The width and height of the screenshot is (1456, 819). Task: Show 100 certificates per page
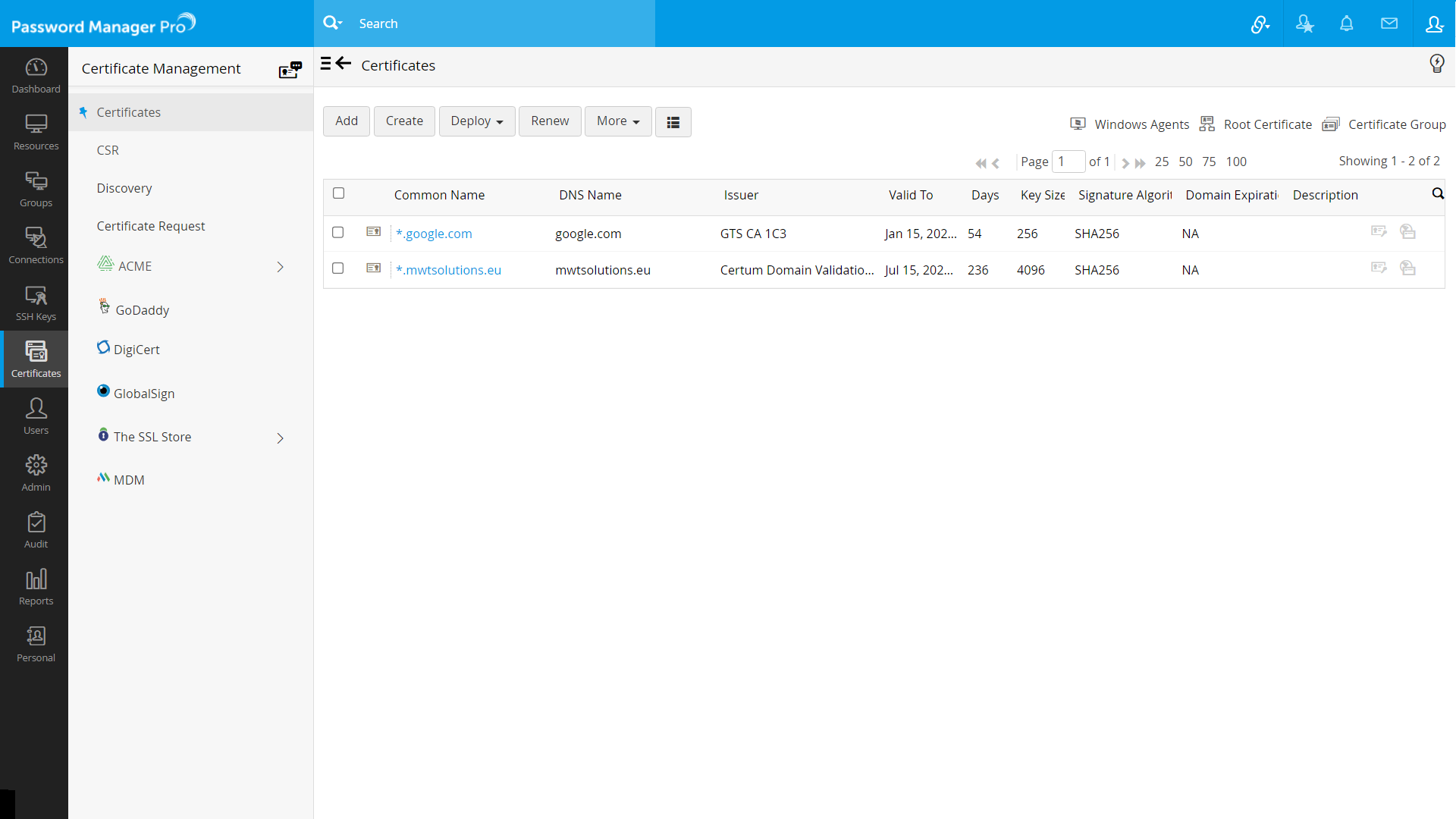[1236, 161]
